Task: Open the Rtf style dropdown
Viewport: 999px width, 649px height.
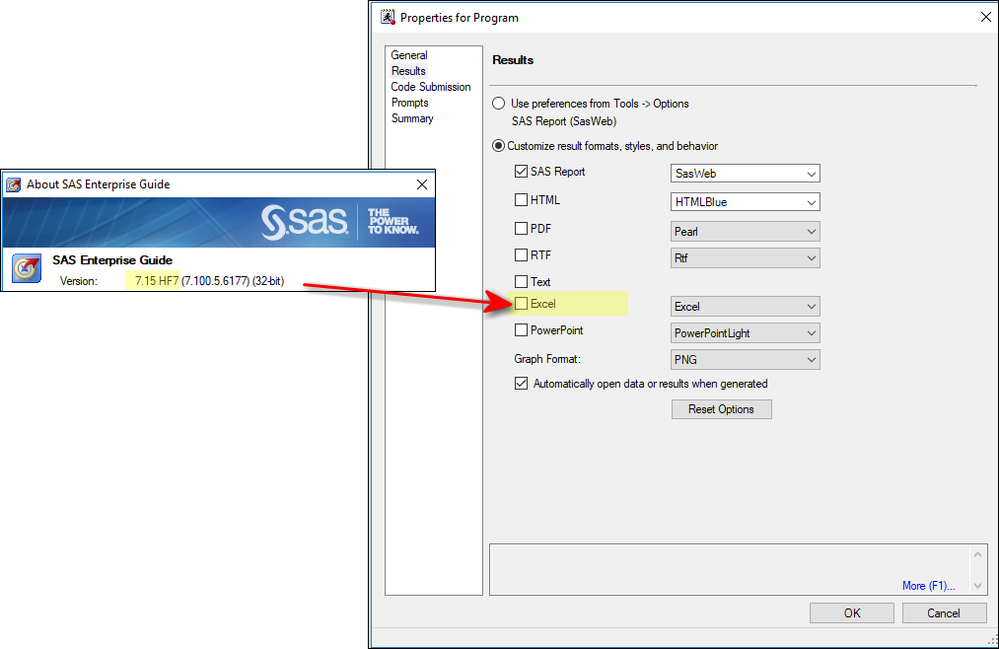Action: (x=745, y=258)
